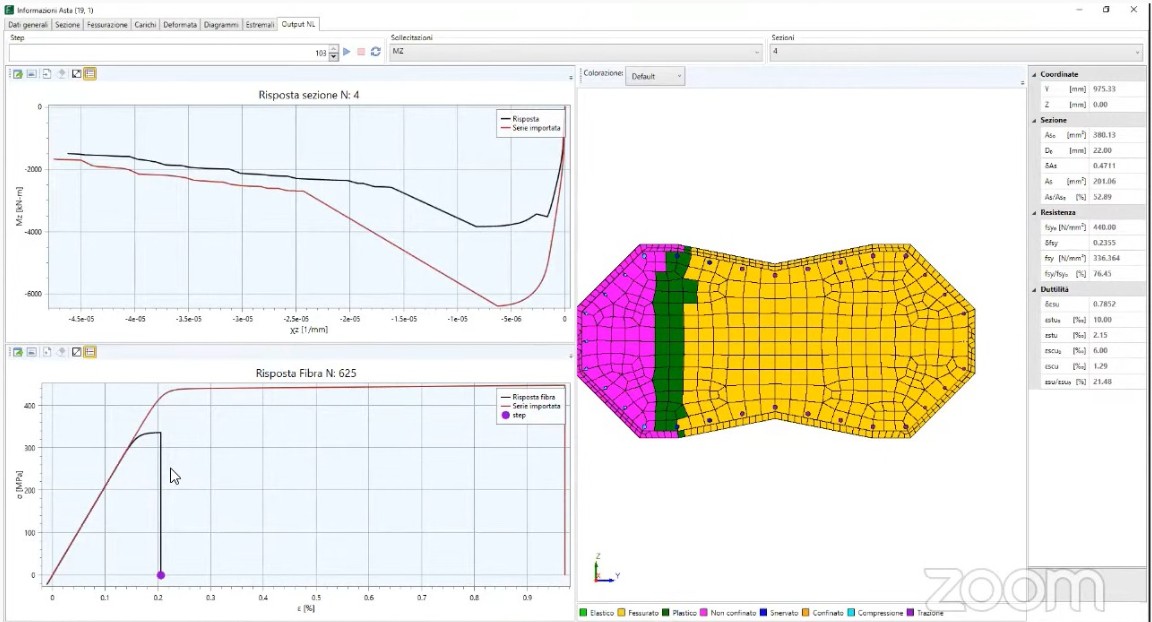This screenshot has height=622, width=1152.
Task: Click the green Elastico legend swatch
Action: pos(583,613)
